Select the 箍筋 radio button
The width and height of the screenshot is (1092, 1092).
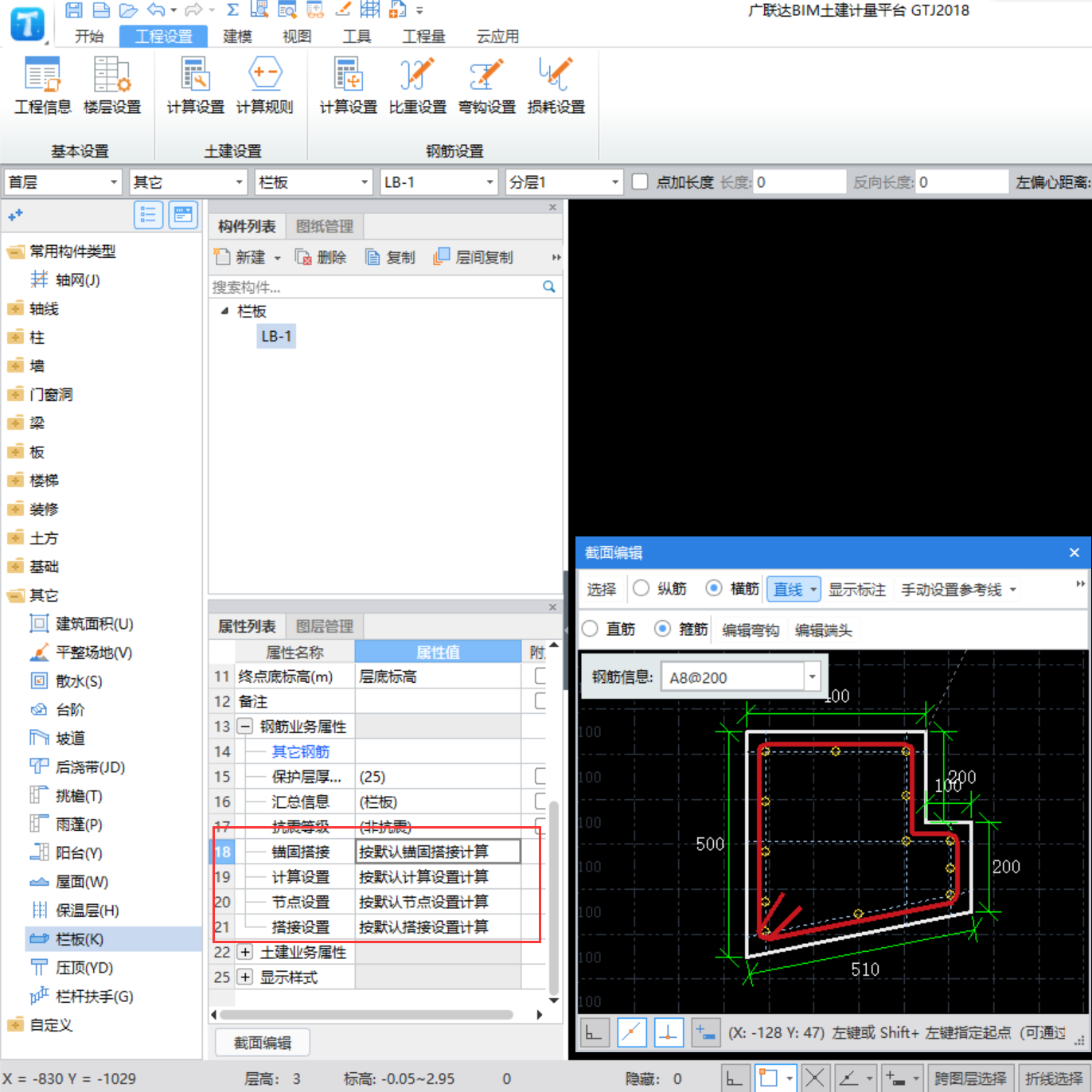[x=662, y=629]
